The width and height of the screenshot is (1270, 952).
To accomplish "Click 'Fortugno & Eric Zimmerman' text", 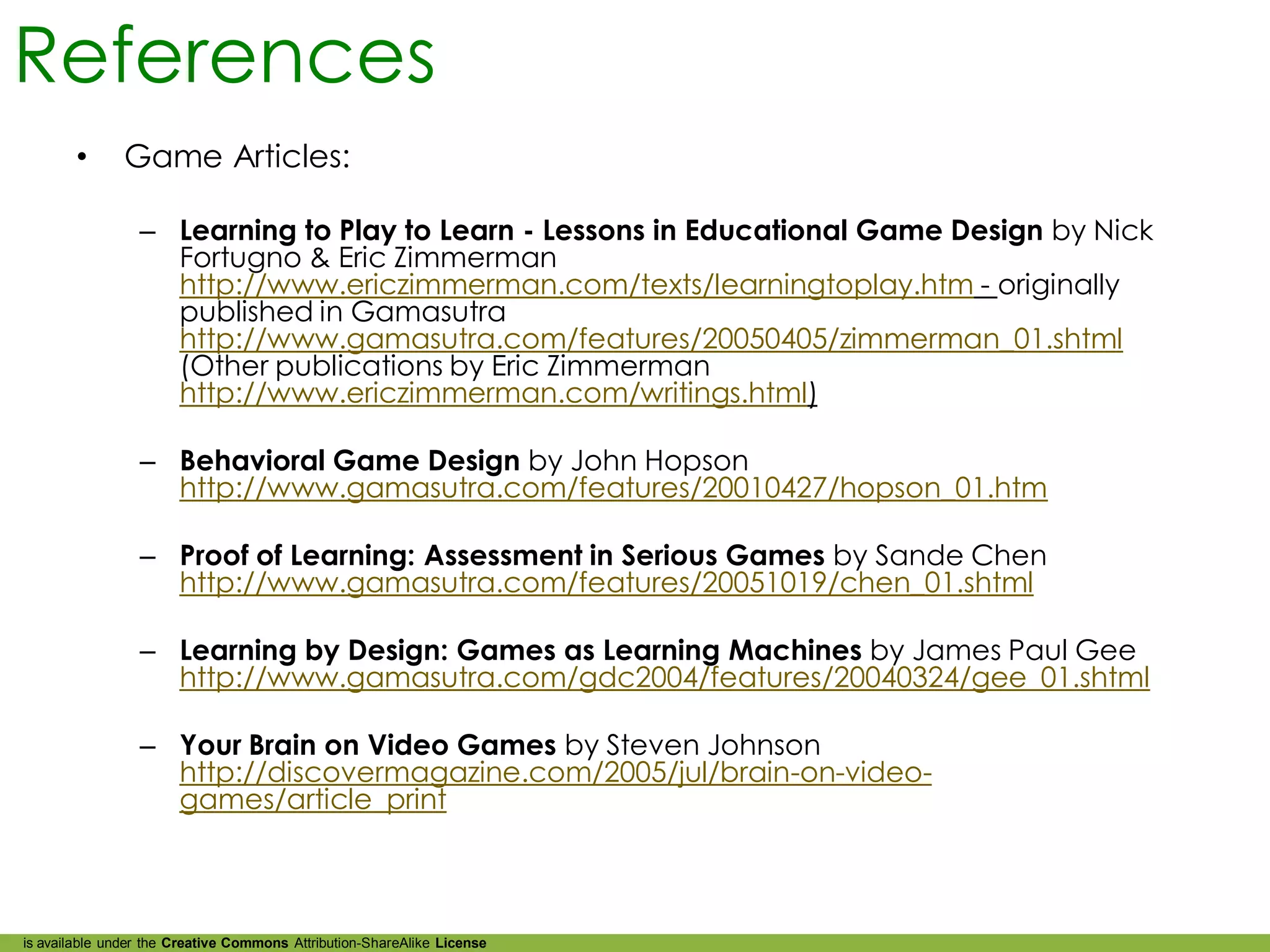I will [x=368, y=258].
